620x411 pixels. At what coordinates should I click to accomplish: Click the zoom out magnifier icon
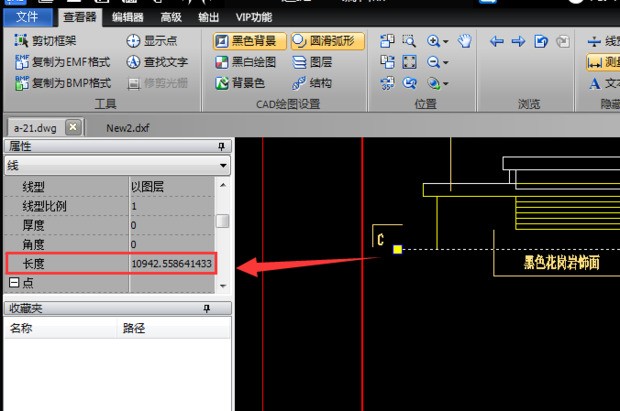(x=433, y=62)
